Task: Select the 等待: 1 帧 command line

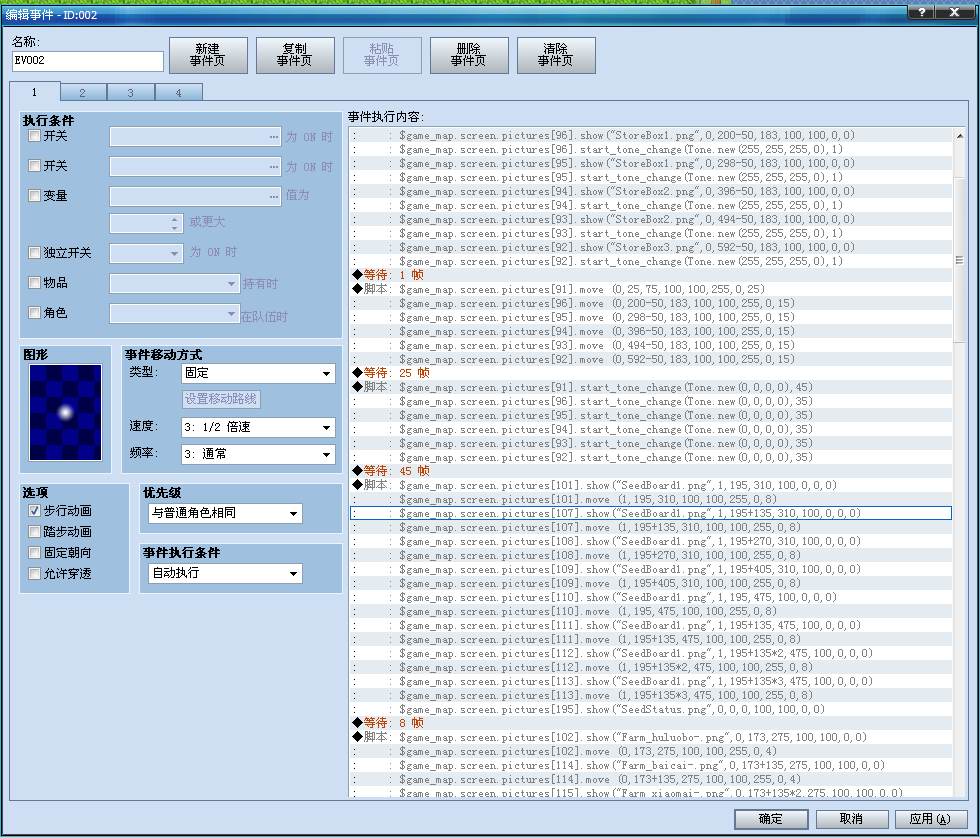Action: [651, 275]
